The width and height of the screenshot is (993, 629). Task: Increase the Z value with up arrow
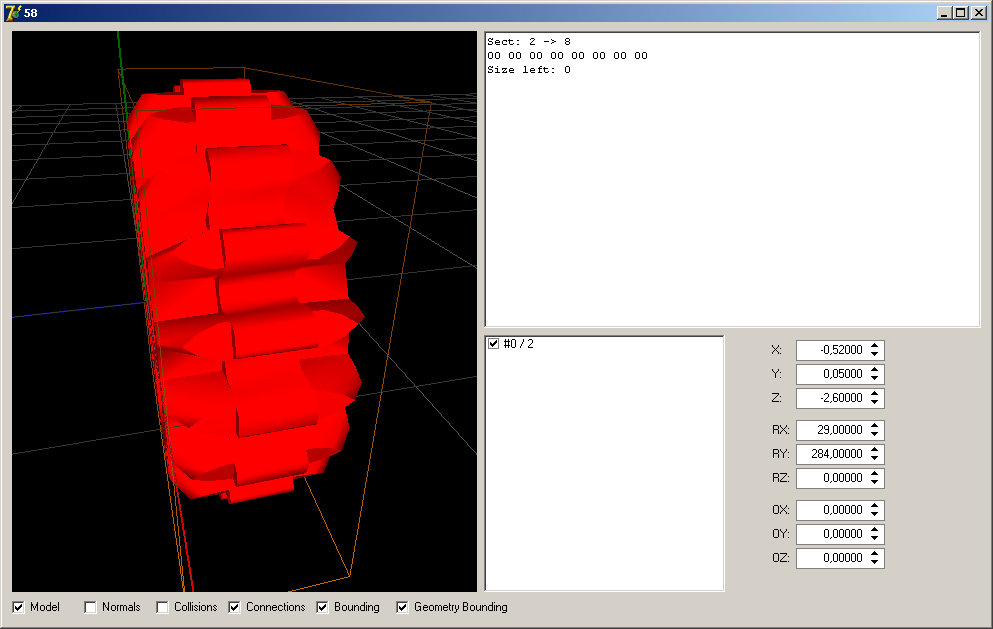875,394
